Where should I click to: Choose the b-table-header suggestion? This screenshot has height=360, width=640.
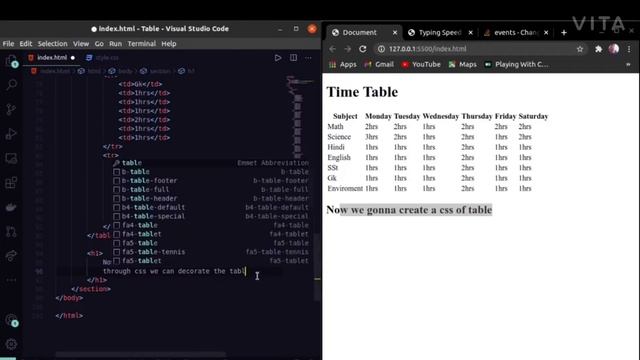point(211,199)
